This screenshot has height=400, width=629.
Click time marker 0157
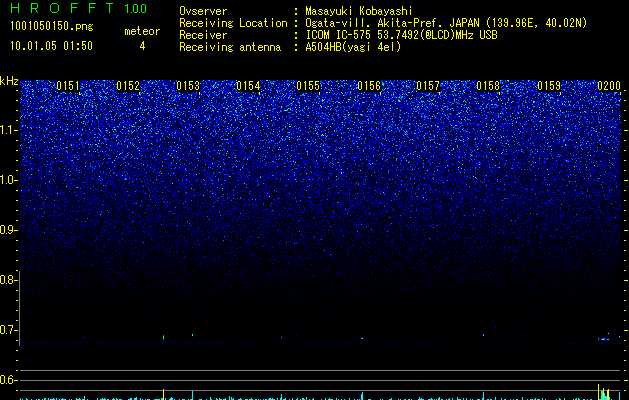pyautogui.click(x=428, y=86)
